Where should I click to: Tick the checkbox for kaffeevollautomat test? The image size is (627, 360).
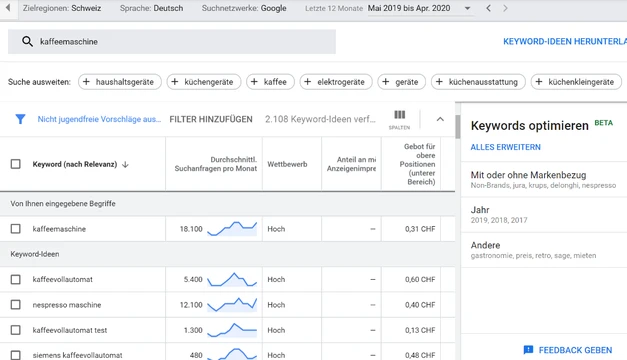click(x=16, y=330)
